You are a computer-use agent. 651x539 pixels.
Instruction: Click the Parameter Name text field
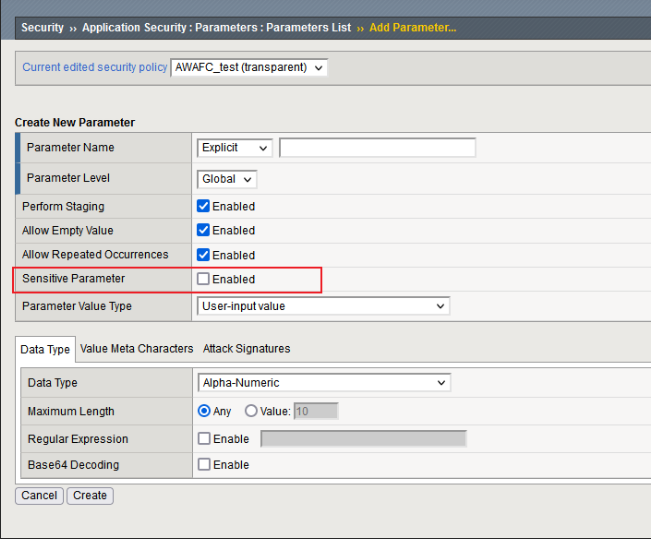pyautogui.click(x=377, y=148)
